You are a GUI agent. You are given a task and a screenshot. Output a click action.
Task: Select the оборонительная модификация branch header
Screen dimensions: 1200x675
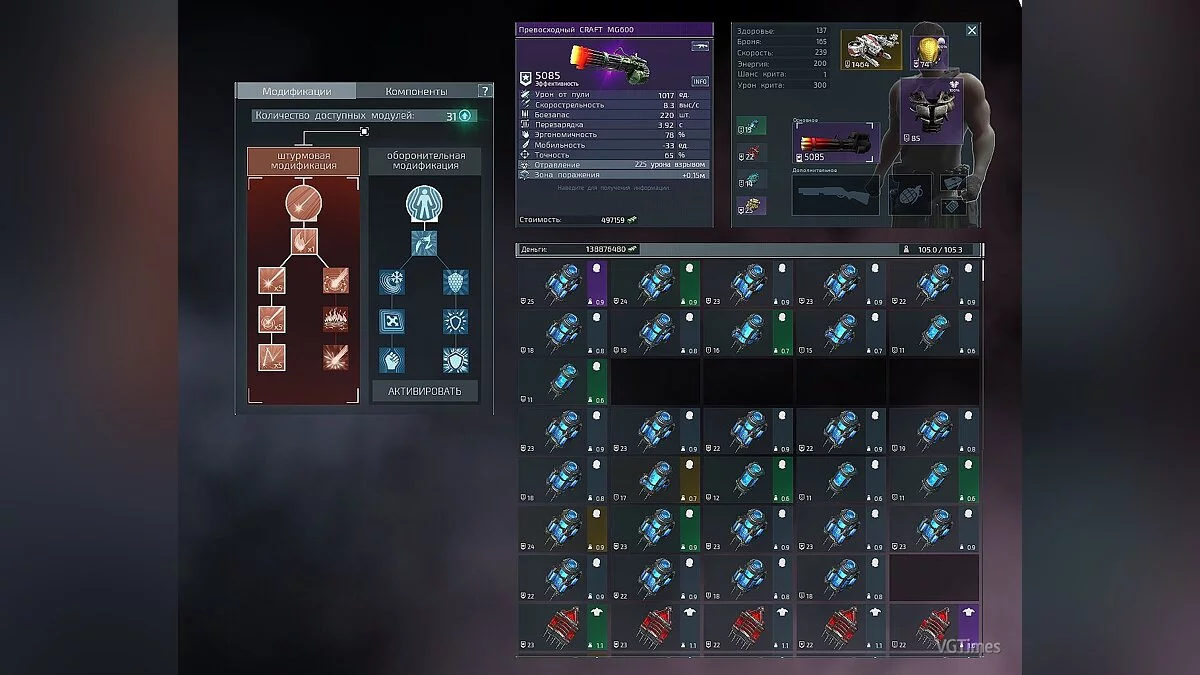click(x=425, y=161)
